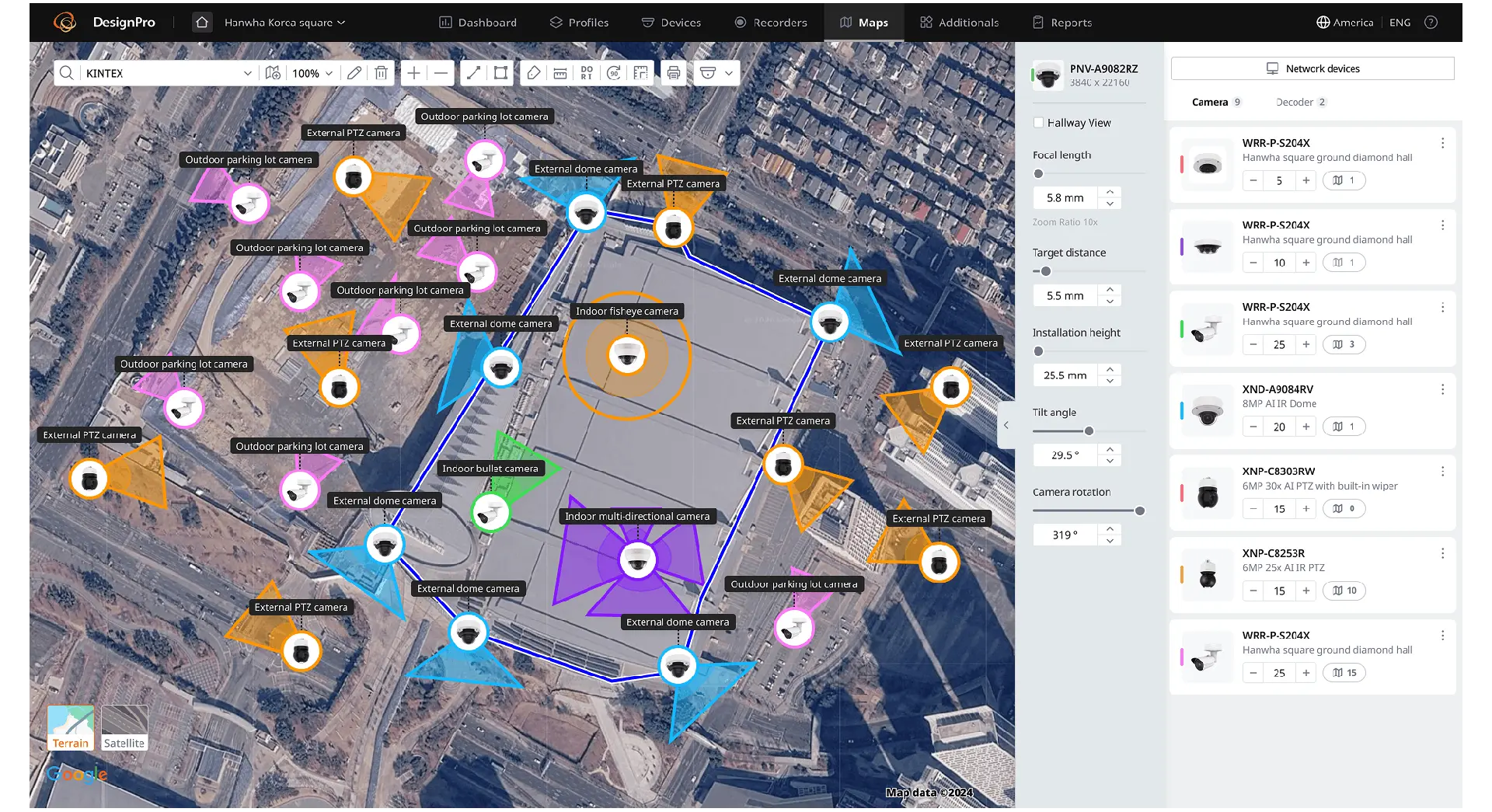Click the America region link

(1345, 23)
